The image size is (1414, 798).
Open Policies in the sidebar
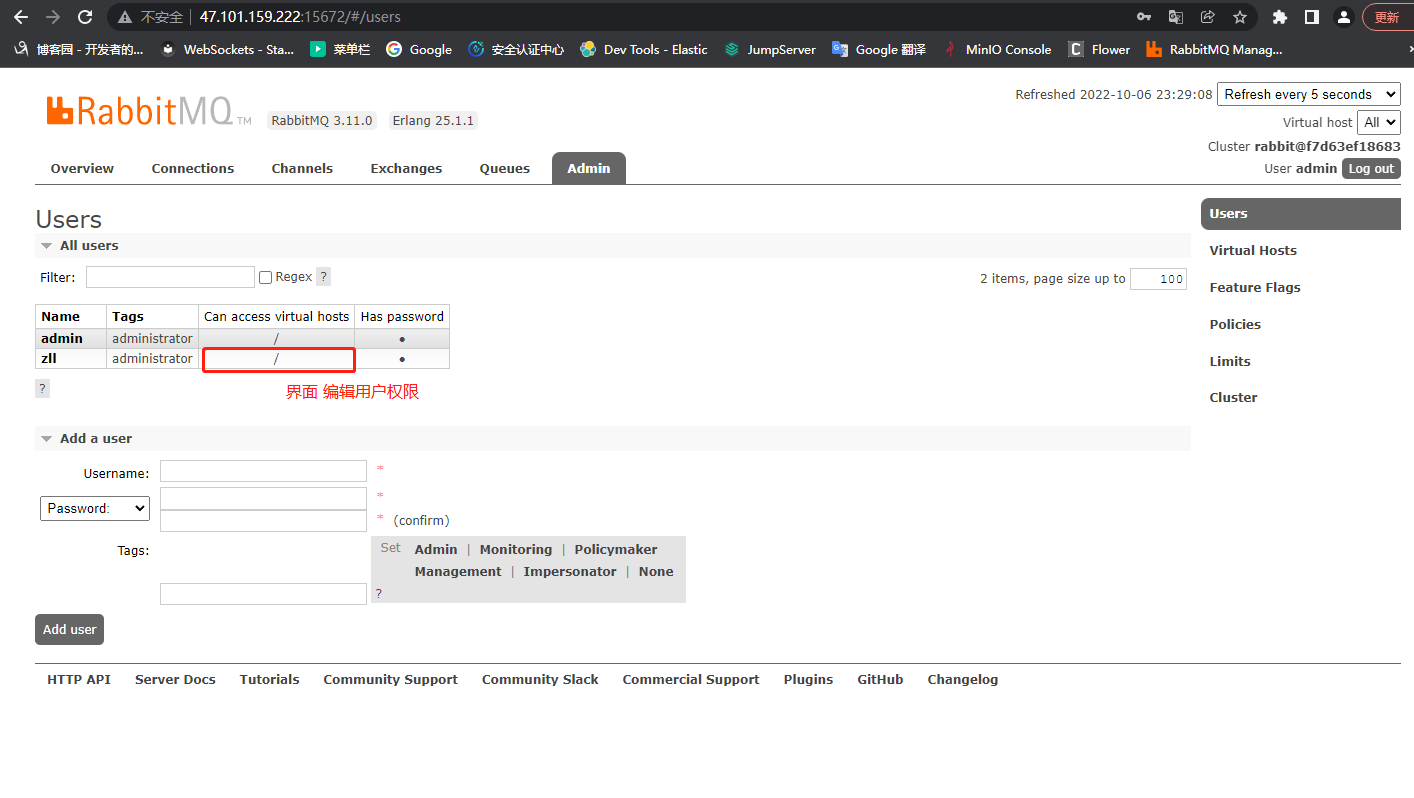click(x=1235, y=324)
